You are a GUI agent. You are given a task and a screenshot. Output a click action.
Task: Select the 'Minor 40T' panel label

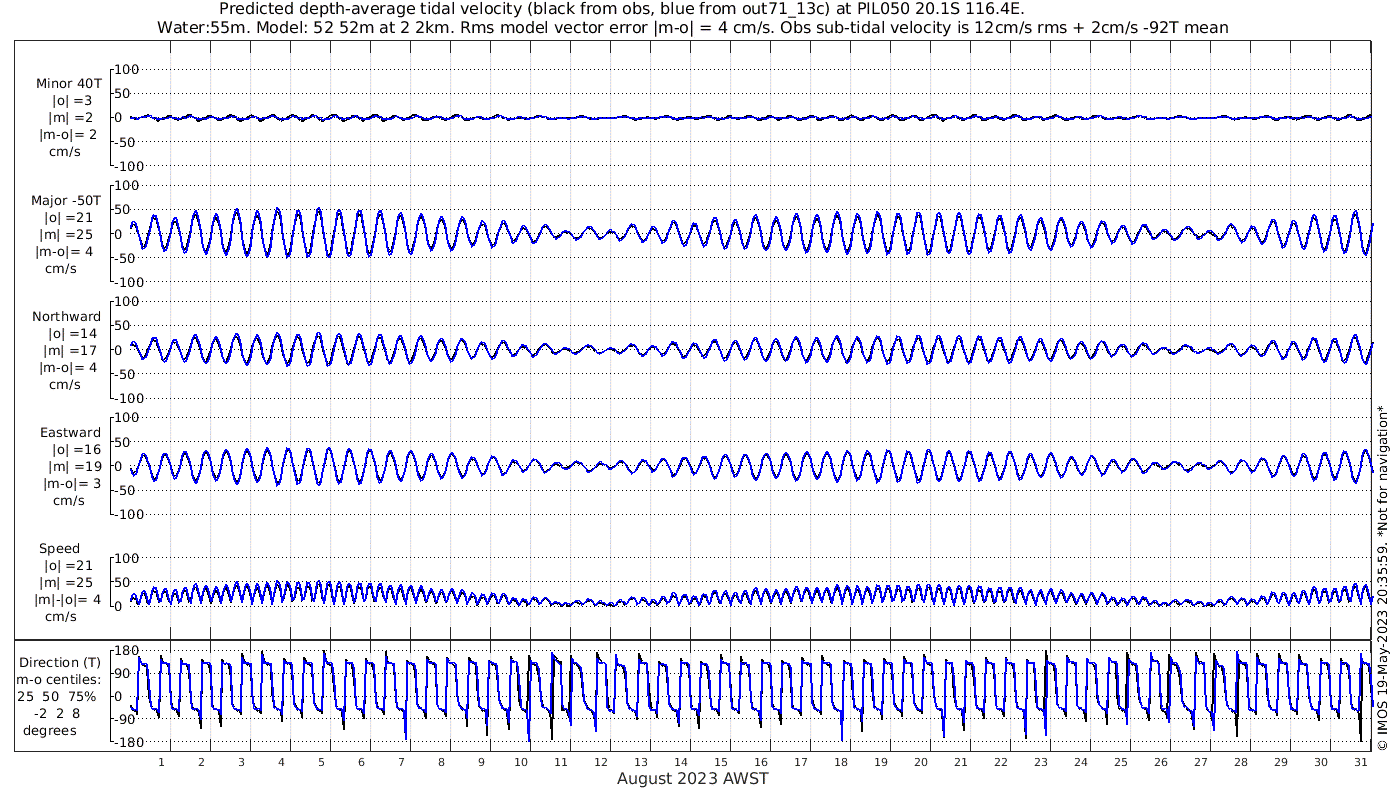[x=68, y=84]
